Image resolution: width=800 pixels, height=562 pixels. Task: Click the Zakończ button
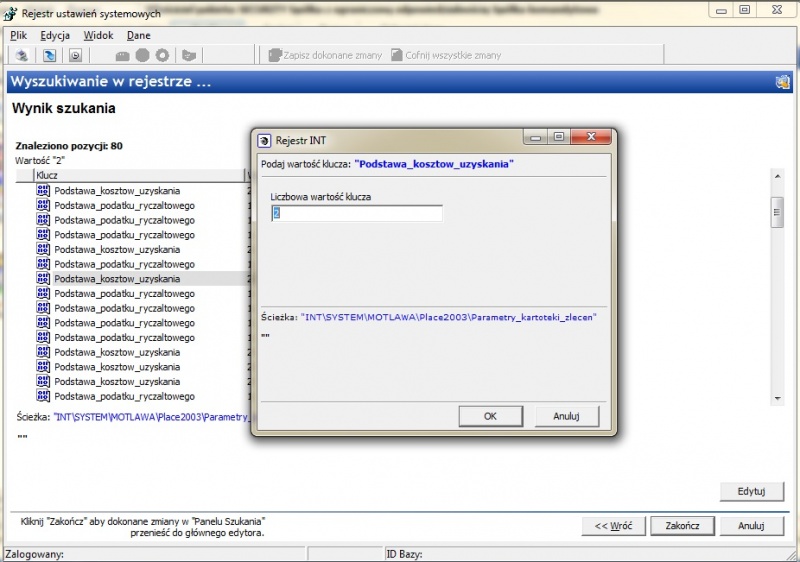click(x=682, y=525)
